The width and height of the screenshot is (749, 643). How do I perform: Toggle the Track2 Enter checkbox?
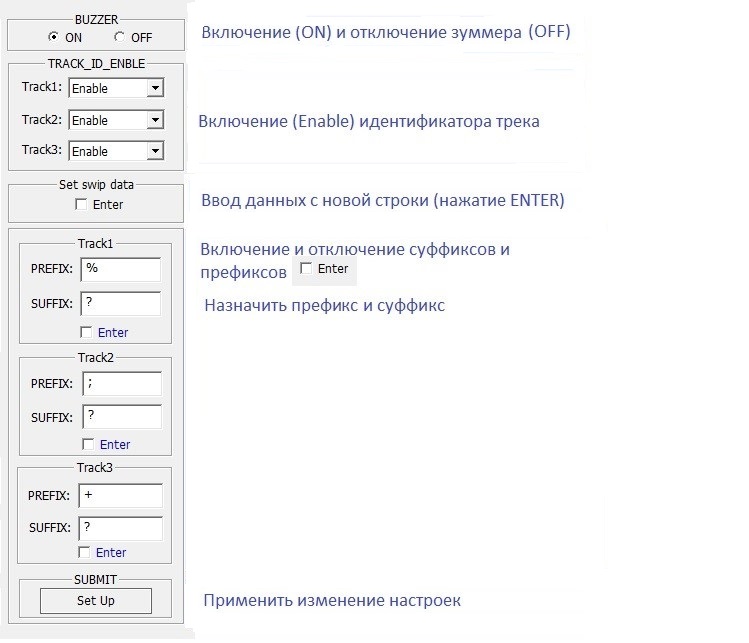88,444
